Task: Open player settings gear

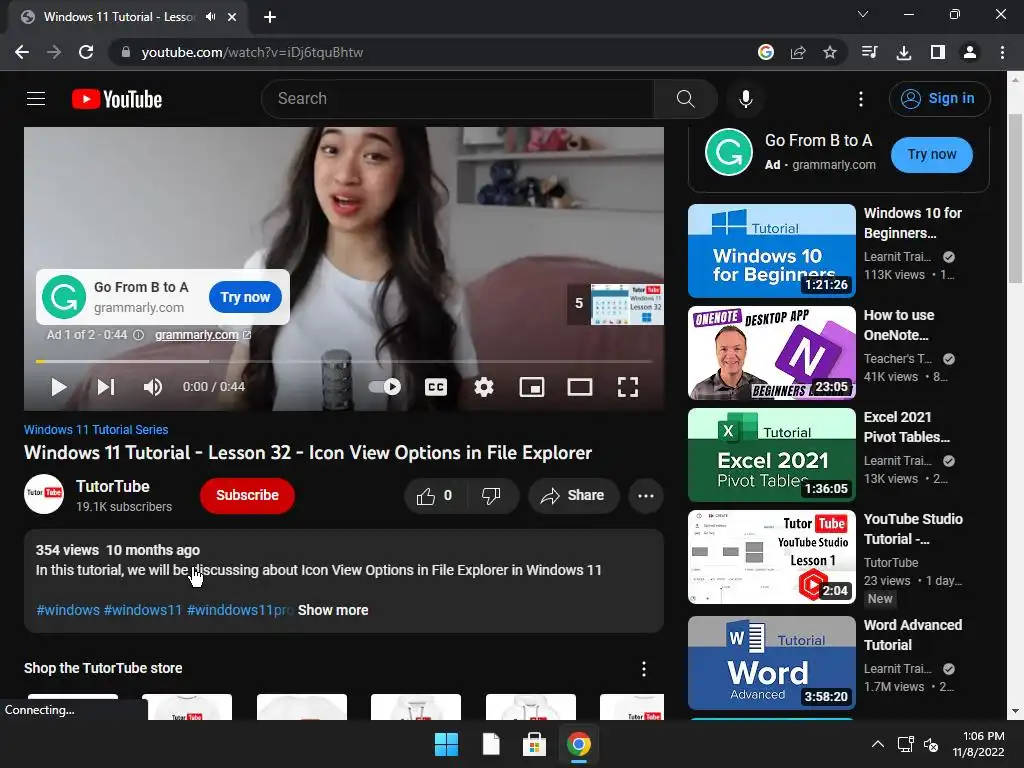Action: click(484, 387)
